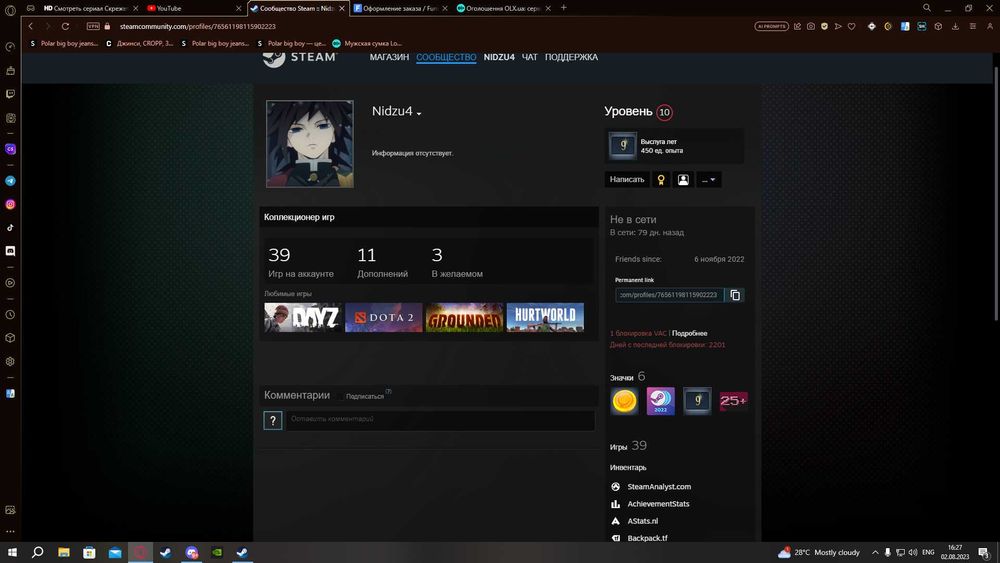Open the 'Мужская сумка' bookmark
Screen dimensions: 1000x563
[368, 43]
